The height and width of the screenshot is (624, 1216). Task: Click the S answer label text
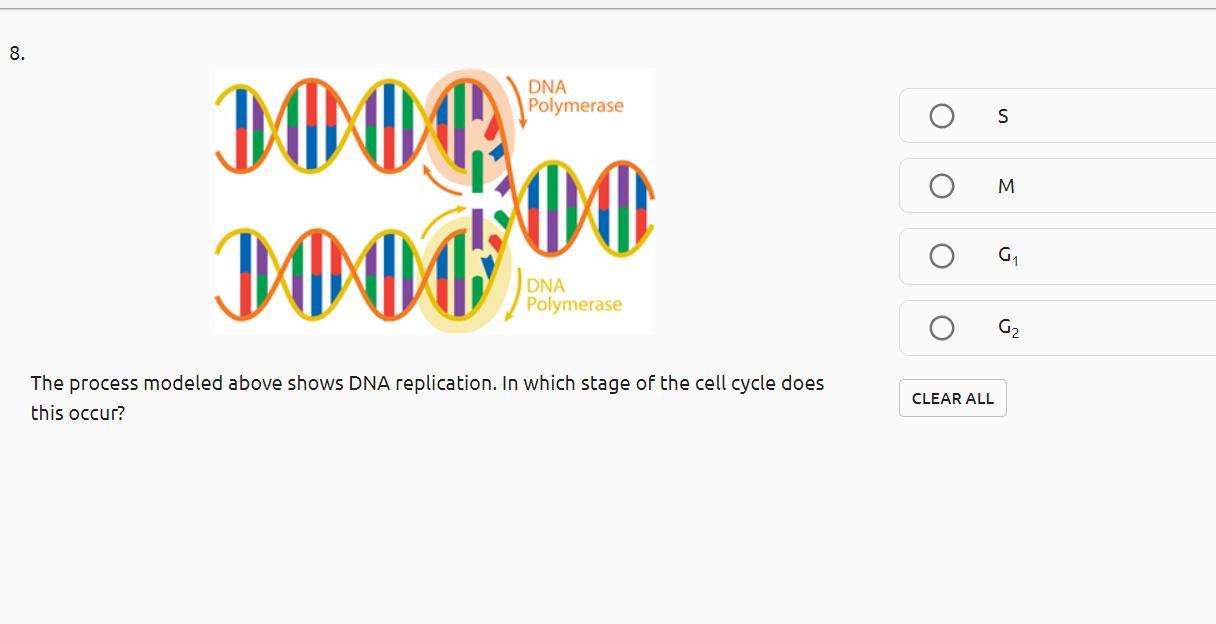click(x=1003, y=117)
